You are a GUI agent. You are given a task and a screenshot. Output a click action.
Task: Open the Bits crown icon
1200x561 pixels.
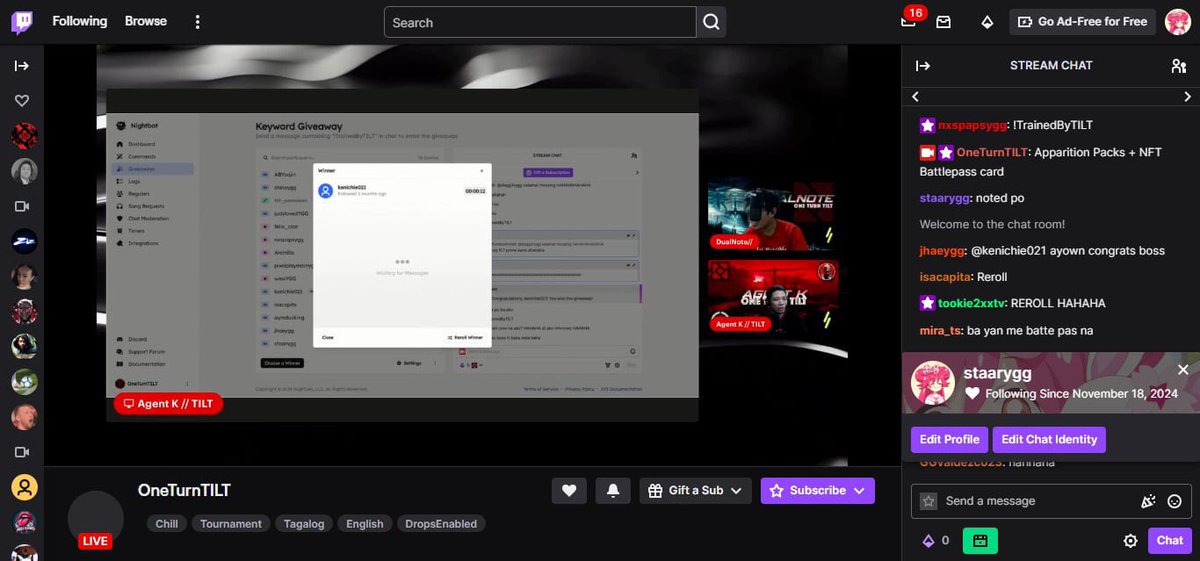pyautogui.click(x=987, y=22)
